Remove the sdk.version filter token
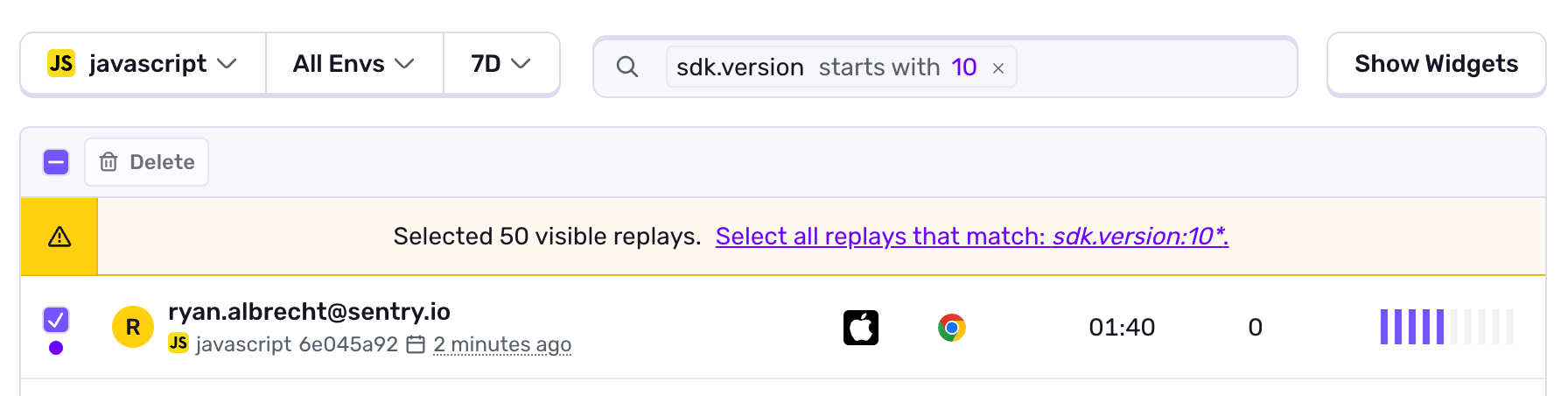 coord(997,68)
